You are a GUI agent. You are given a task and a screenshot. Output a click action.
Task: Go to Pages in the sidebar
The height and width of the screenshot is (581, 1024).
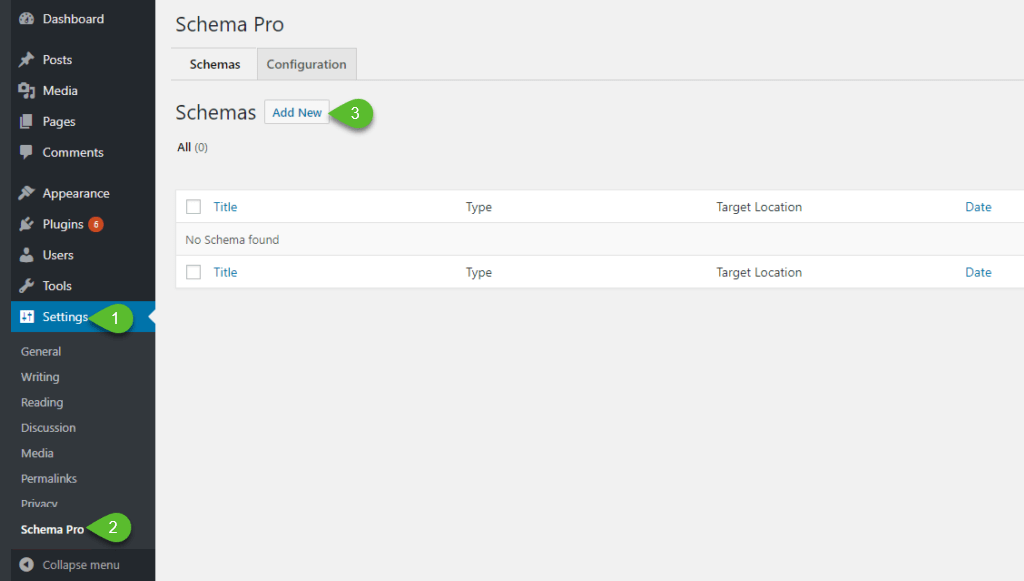[59, 121]
